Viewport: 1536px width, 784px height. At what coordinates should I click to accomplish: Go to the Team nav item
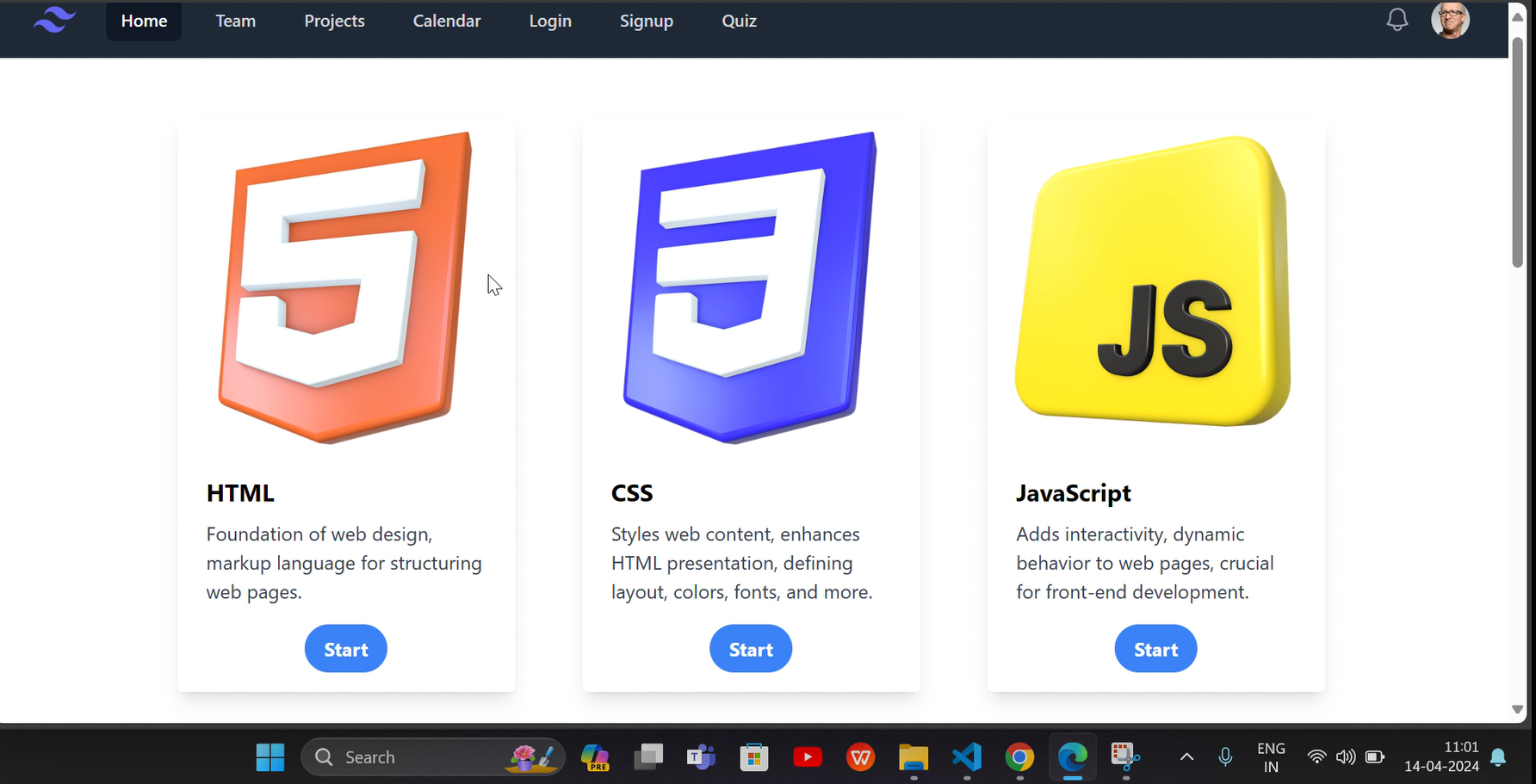click(x=235, y=21)
